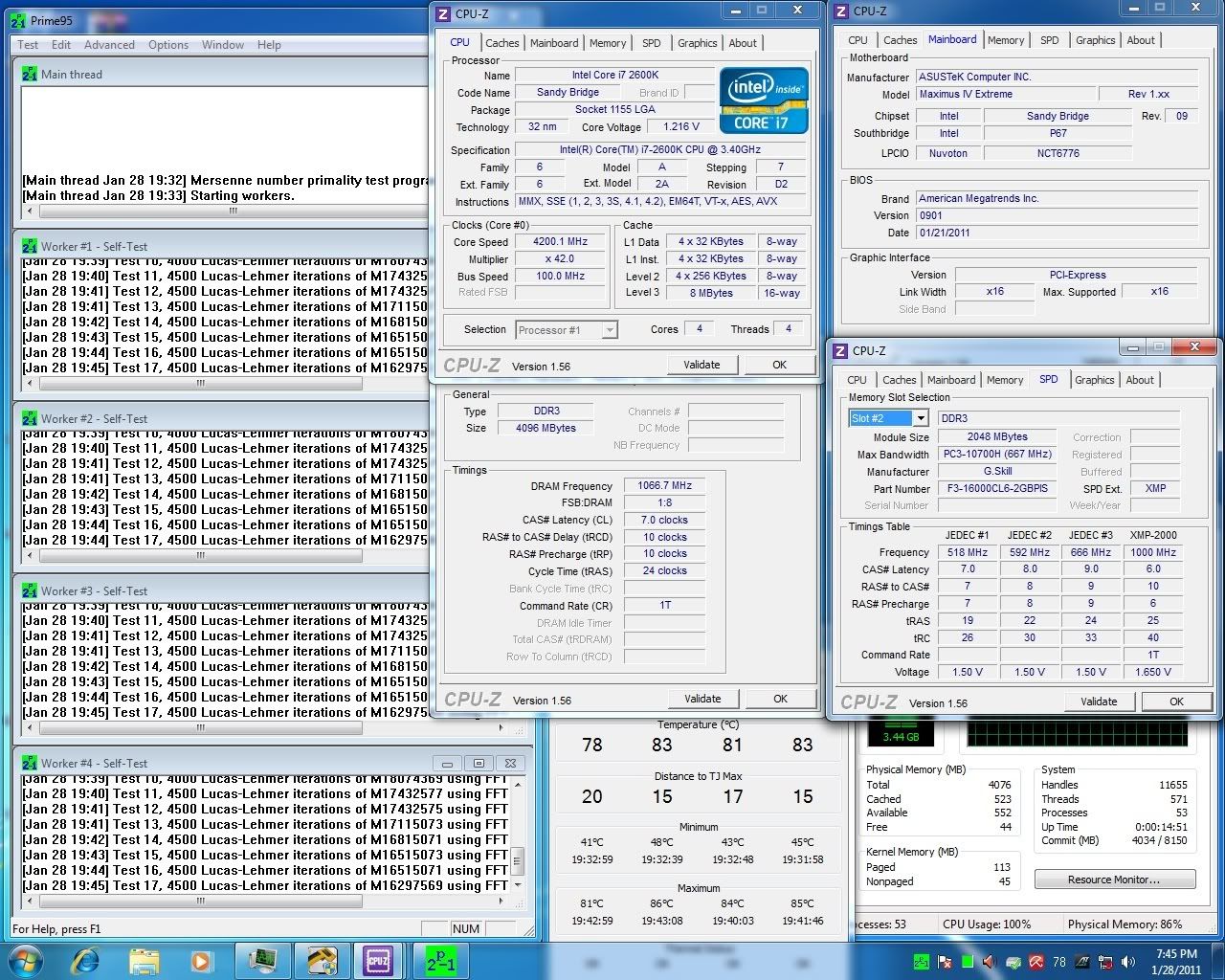Open the Advanced menu in Prime95
This screenshot has height=980, width=1225.
pos(109,45)
